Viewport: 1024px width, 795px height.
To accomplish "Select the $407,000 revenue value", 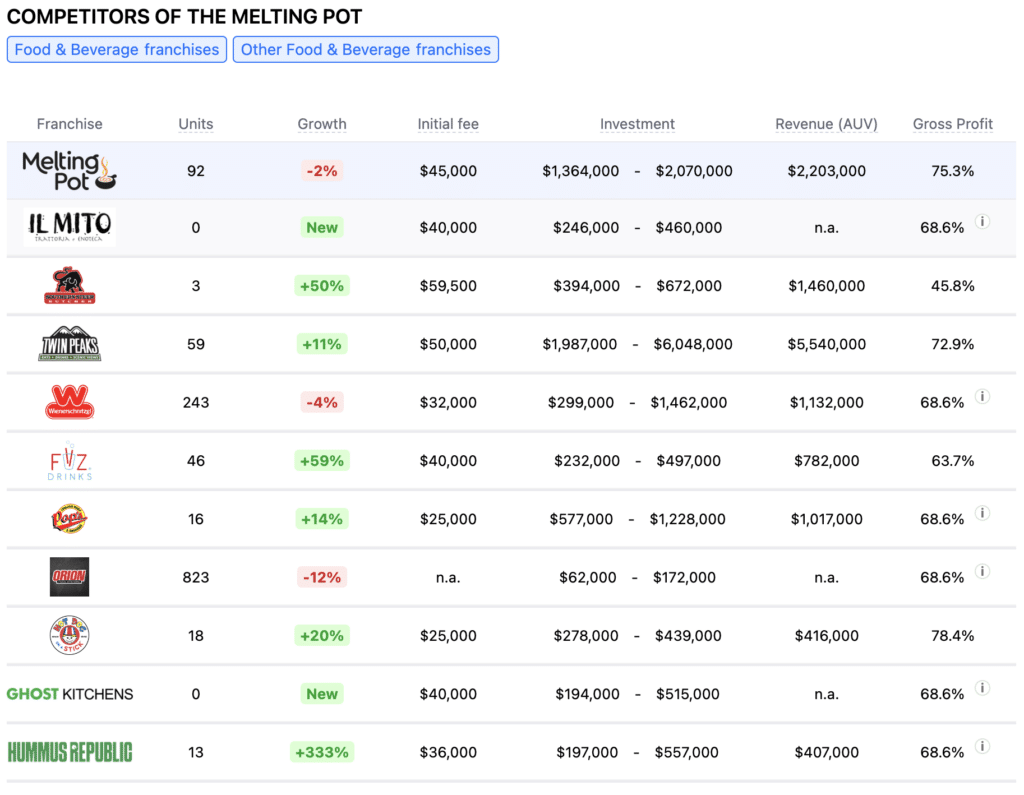I will pos(826,753).
